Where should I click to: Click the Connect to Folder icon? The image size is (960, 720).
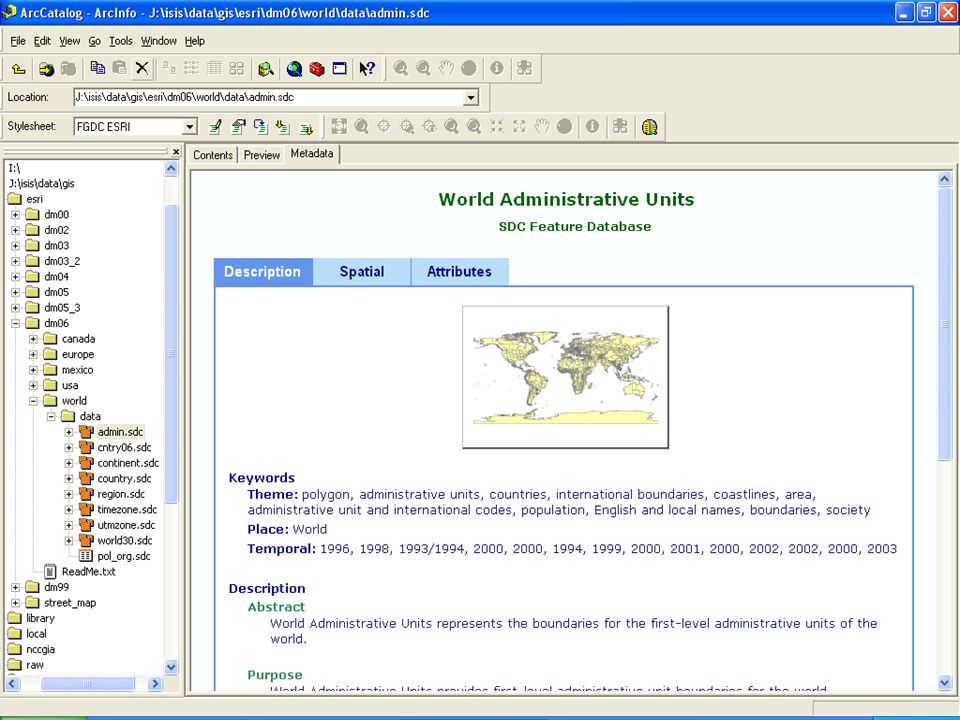pyautogui.click(x=46, y=69)
